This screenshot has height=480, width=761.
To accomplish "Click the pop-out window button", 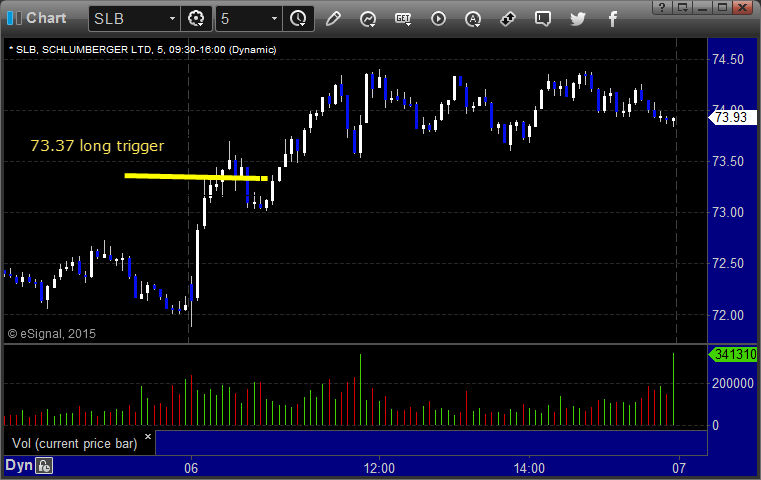I will [x=682, y=7].
